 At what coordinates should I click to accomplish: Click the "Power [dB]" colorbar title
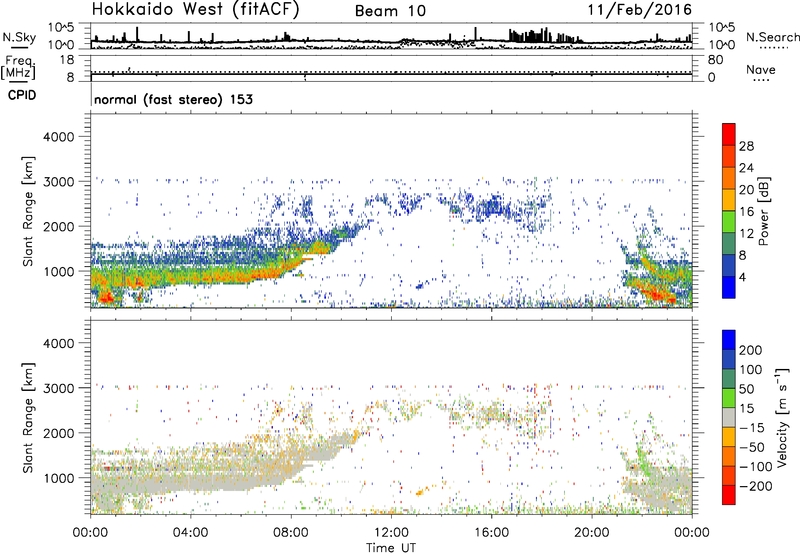tap(763, 211)
